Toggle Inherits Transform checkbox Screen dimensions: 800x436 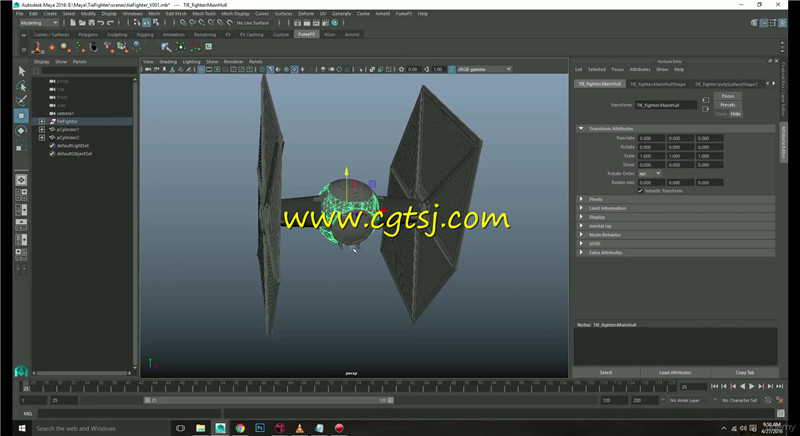[x=640, y=191]
